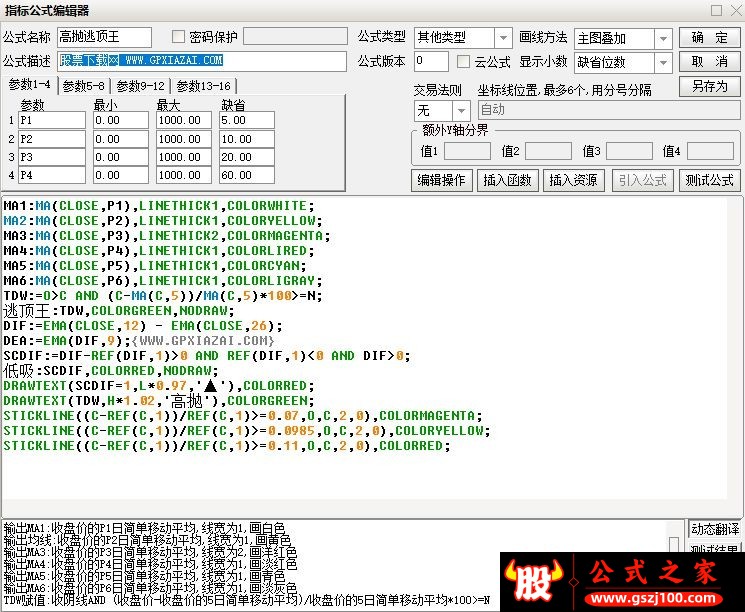The width and height of the screenshot is (745, 612).
Task: Expand the 交易法则 combo box
Action: click(x=460, y=111)
